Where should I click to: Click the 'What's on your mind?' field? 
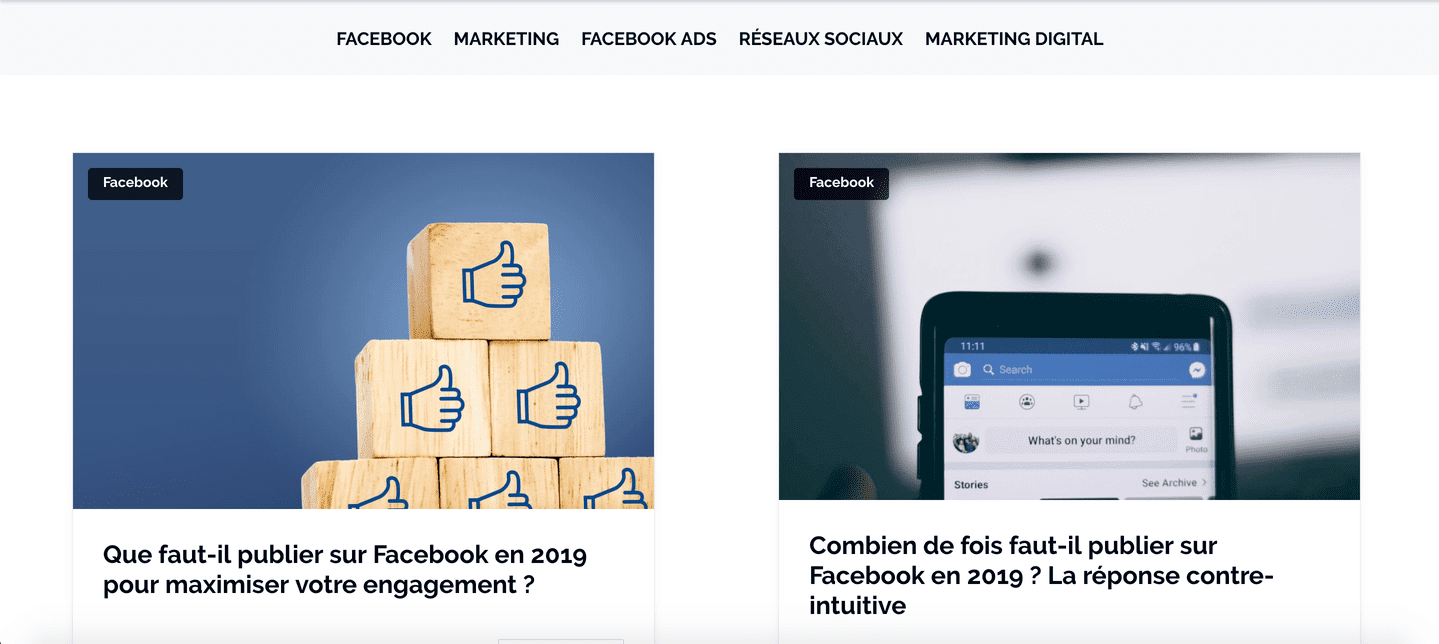pyautogui.click(x=1081, y=440)
